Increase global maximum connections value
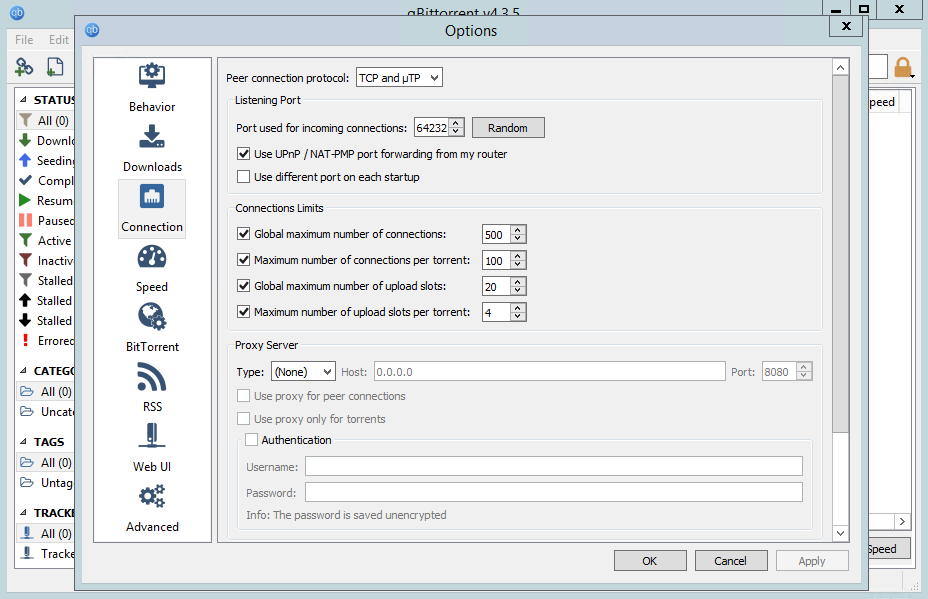Viewport: 928px width, 599px height. click(518, 230)
